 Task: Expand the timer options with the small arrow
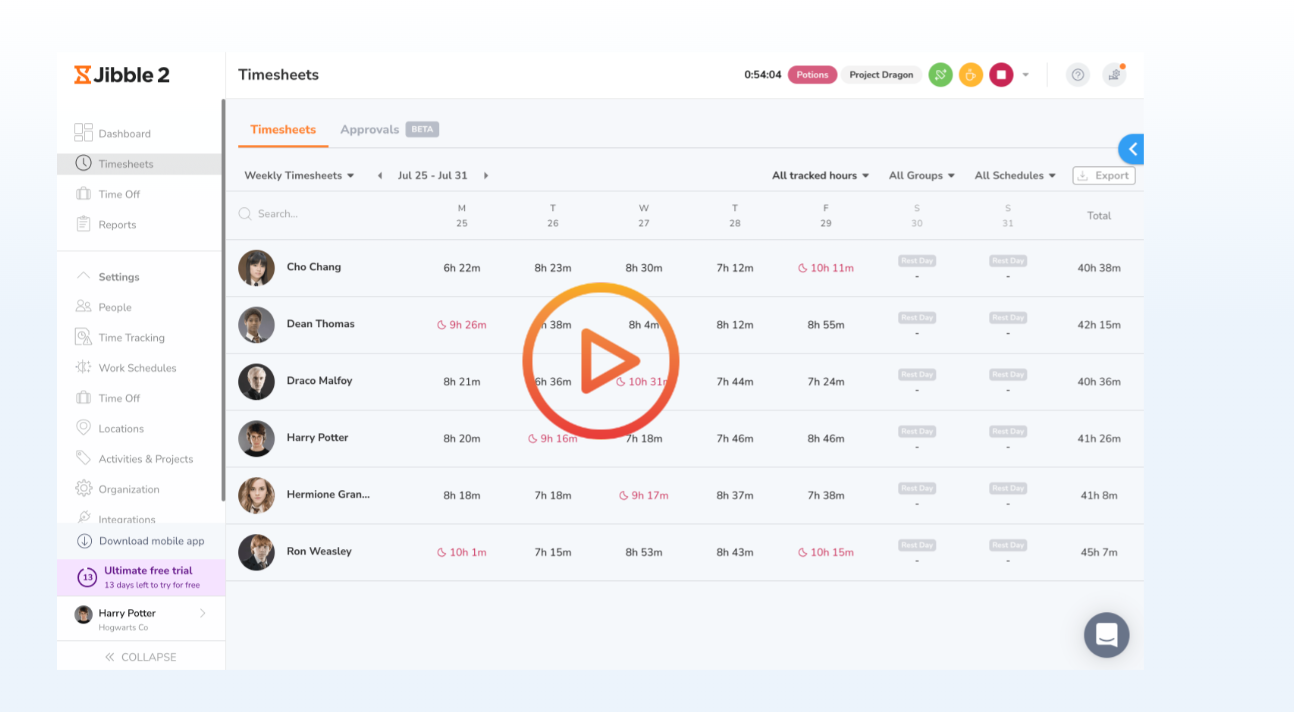(1025, 74)
